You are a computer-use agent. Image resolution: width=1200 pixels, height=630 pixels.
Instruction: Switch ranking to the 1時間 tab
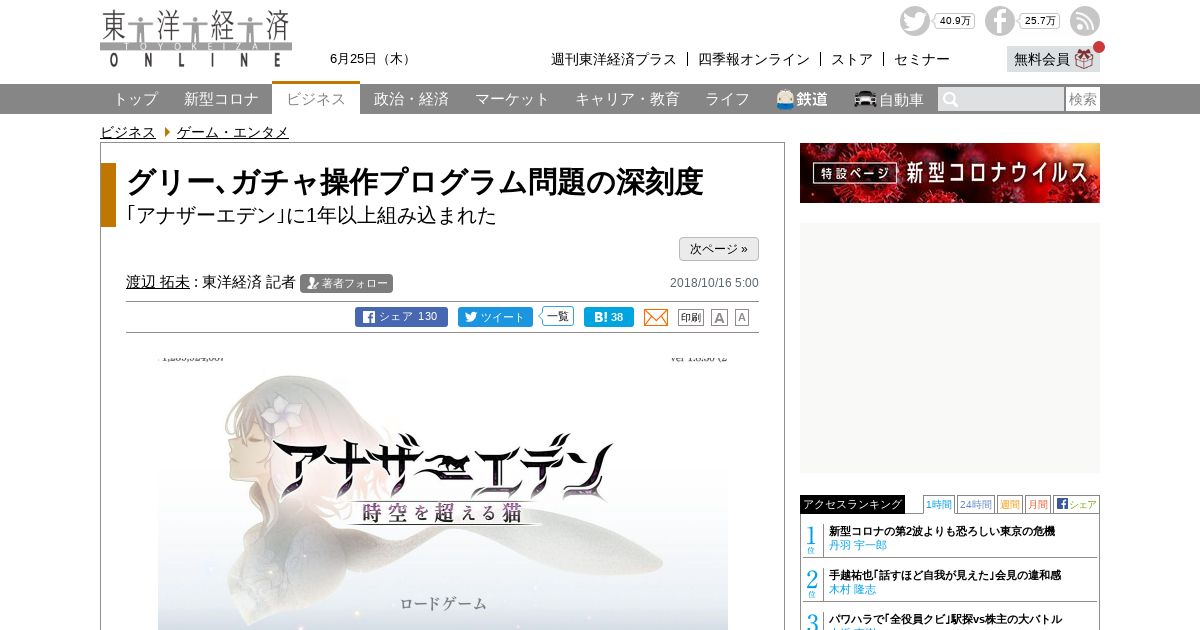(939, 504)
